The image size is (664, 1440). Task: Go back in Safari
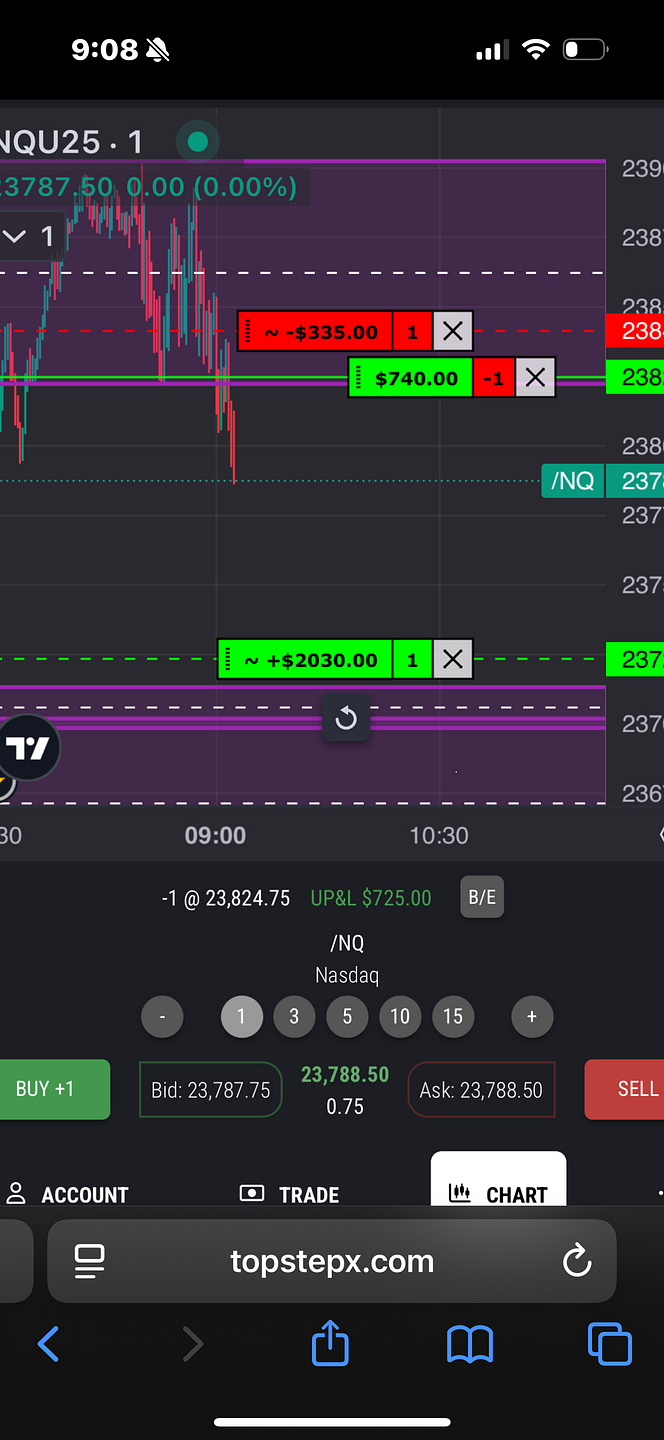pyautogui.click(x=48, y=1345)
